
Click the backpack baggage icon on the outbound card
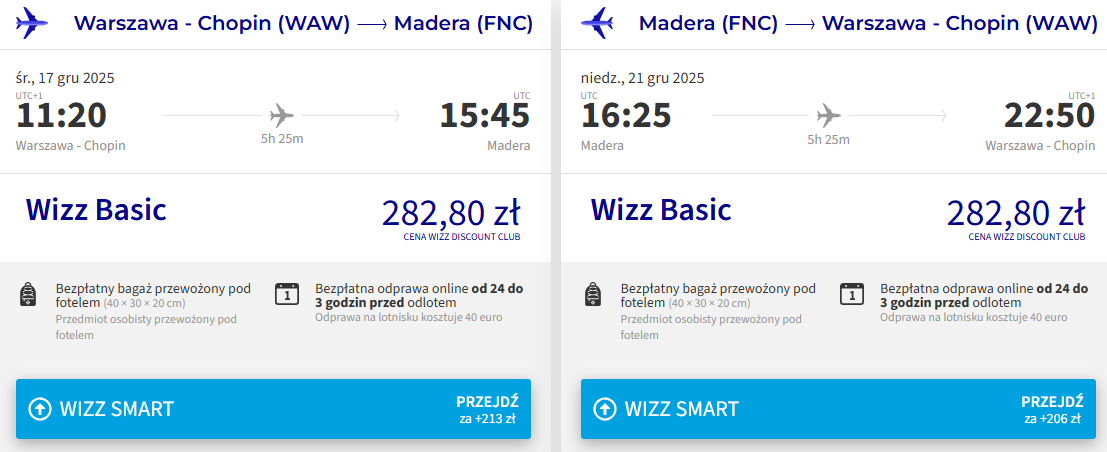point(28,295)
